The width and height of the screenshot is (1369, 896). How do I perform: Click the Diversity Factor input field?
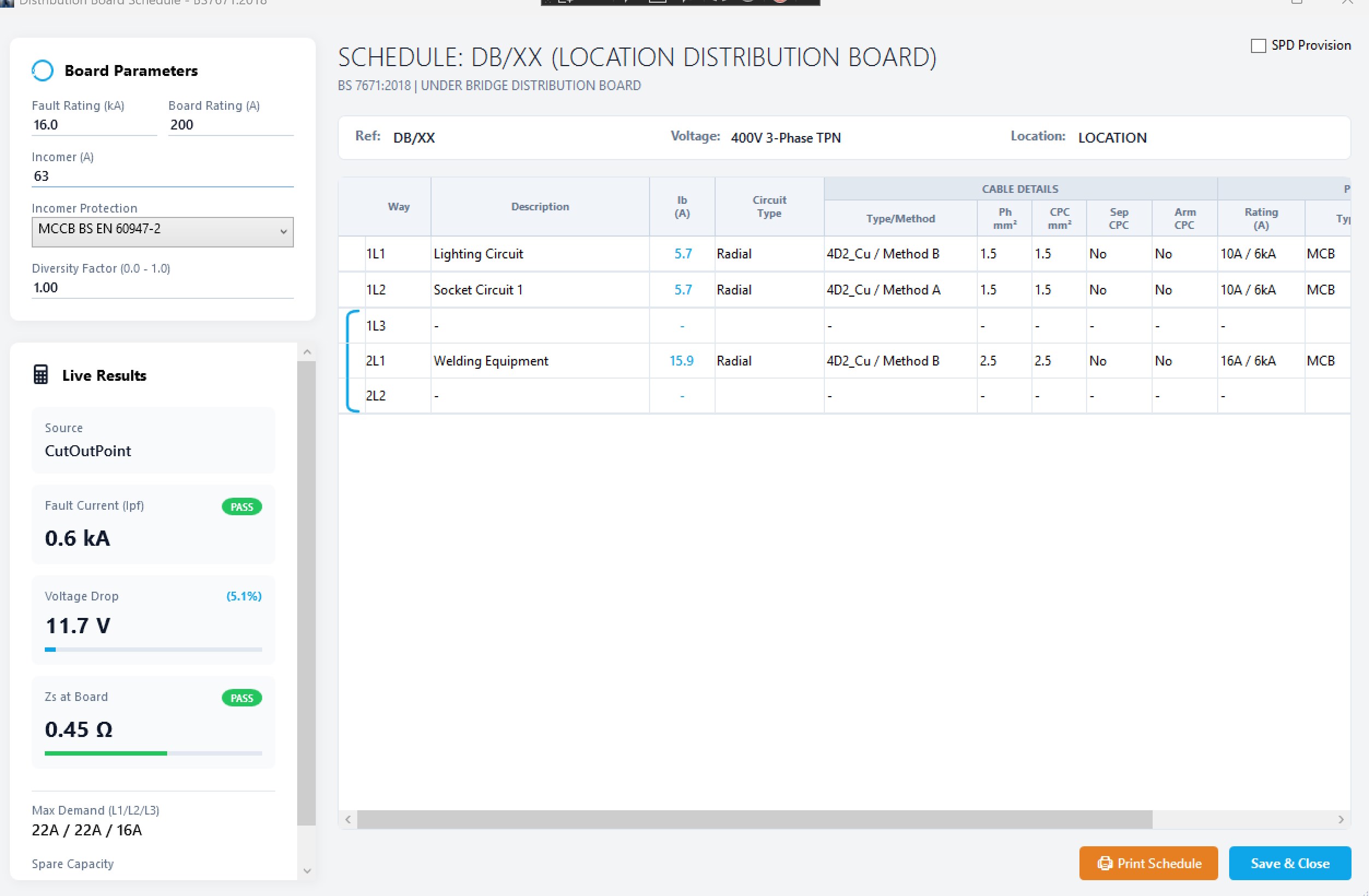point(162,287)
